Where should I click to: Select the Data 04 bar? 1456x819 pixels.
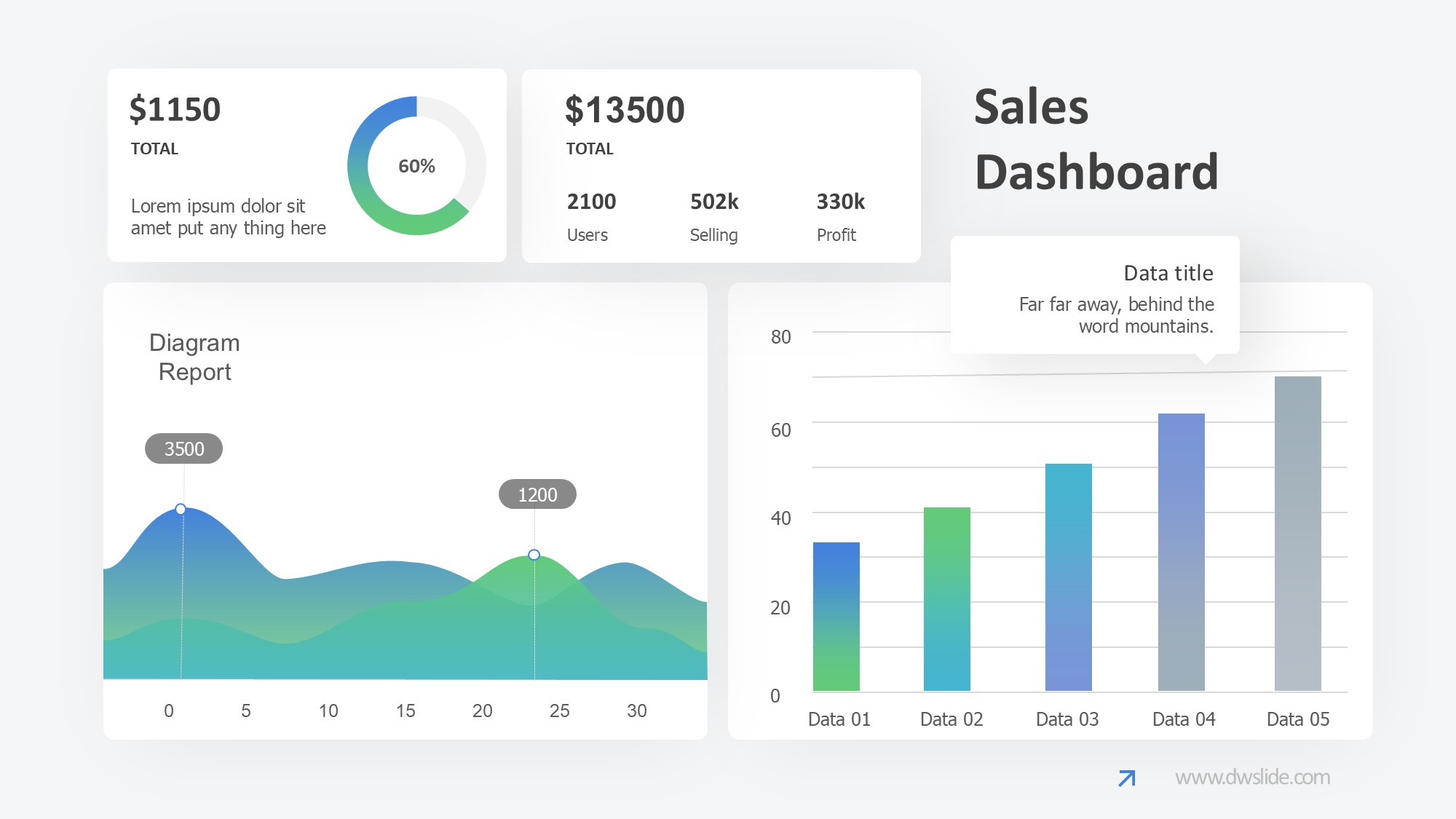point(1181,552)
